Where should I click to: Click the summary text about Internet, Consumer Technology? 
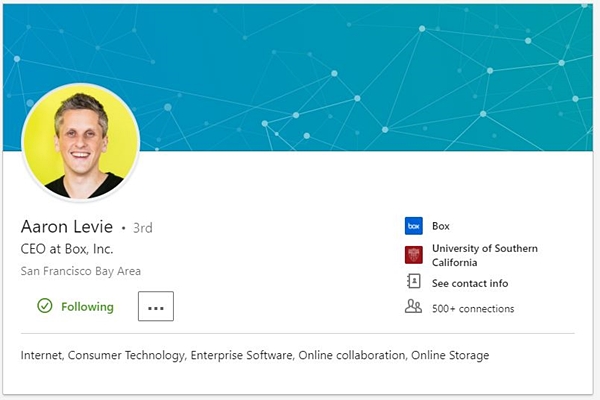click(x=255, y=355)
